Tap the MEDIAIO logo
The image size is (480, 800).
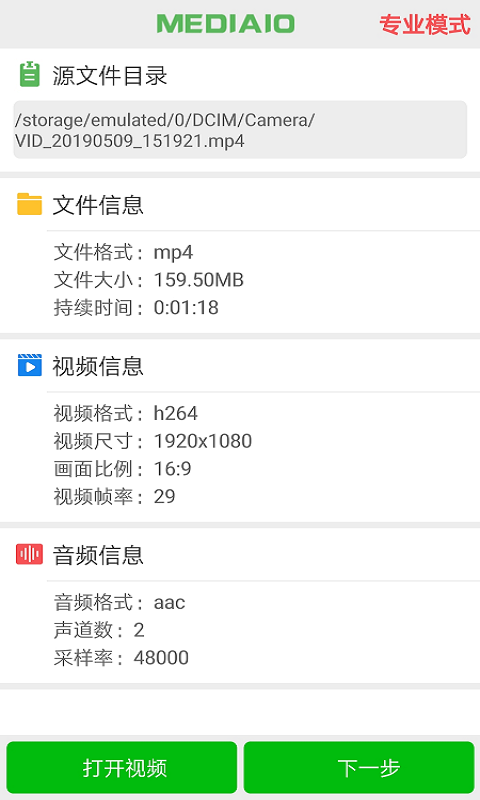tap(225, 24)
